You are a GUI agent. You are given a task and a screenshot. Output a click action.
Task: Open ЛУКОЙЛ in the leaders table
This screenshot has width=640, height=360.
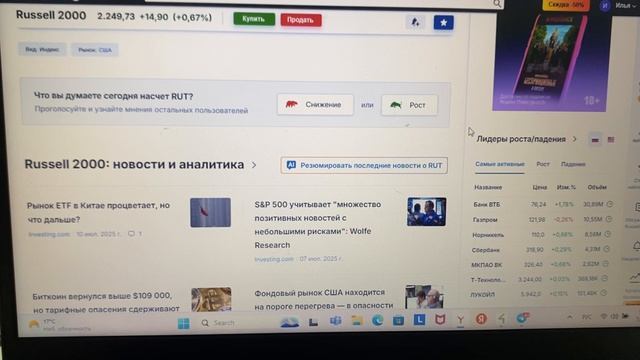point(482,294)
